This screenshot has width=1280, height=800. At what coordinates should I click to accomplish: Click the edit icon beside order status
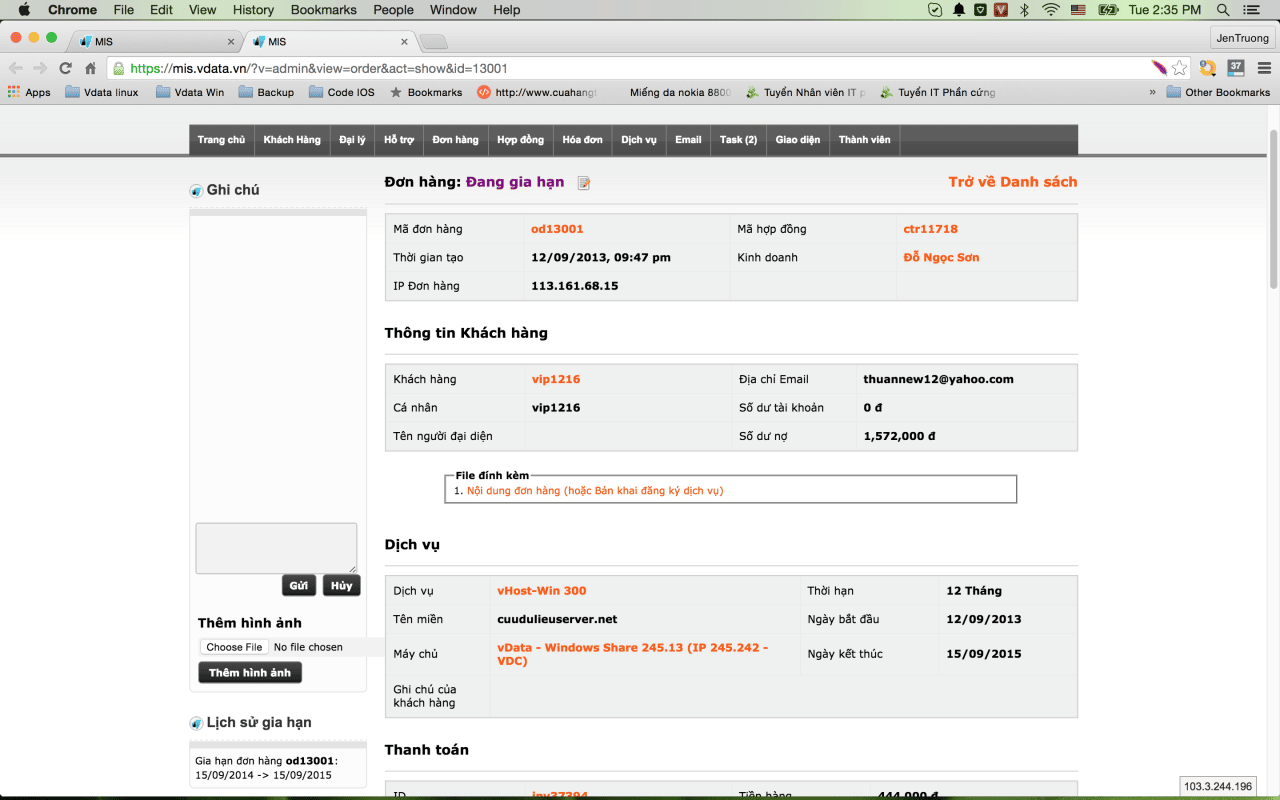click(x=584, y=183)
